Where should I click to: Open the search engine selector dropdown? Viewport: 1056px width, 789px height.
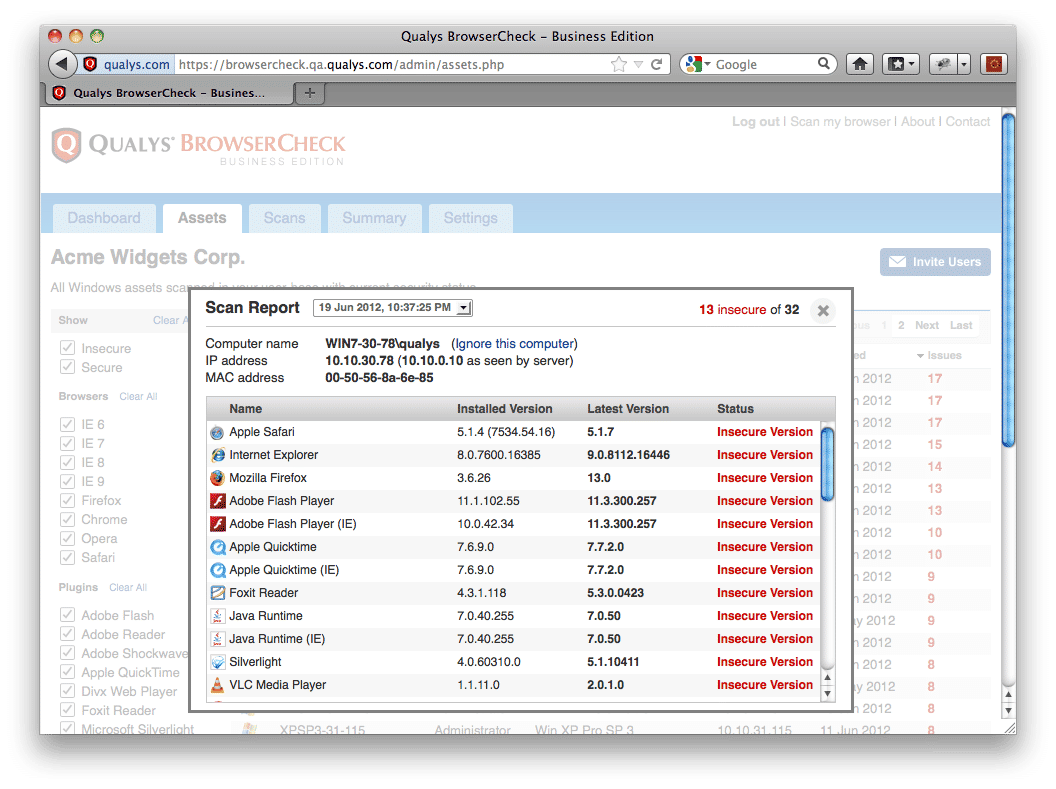coord(707,65)
